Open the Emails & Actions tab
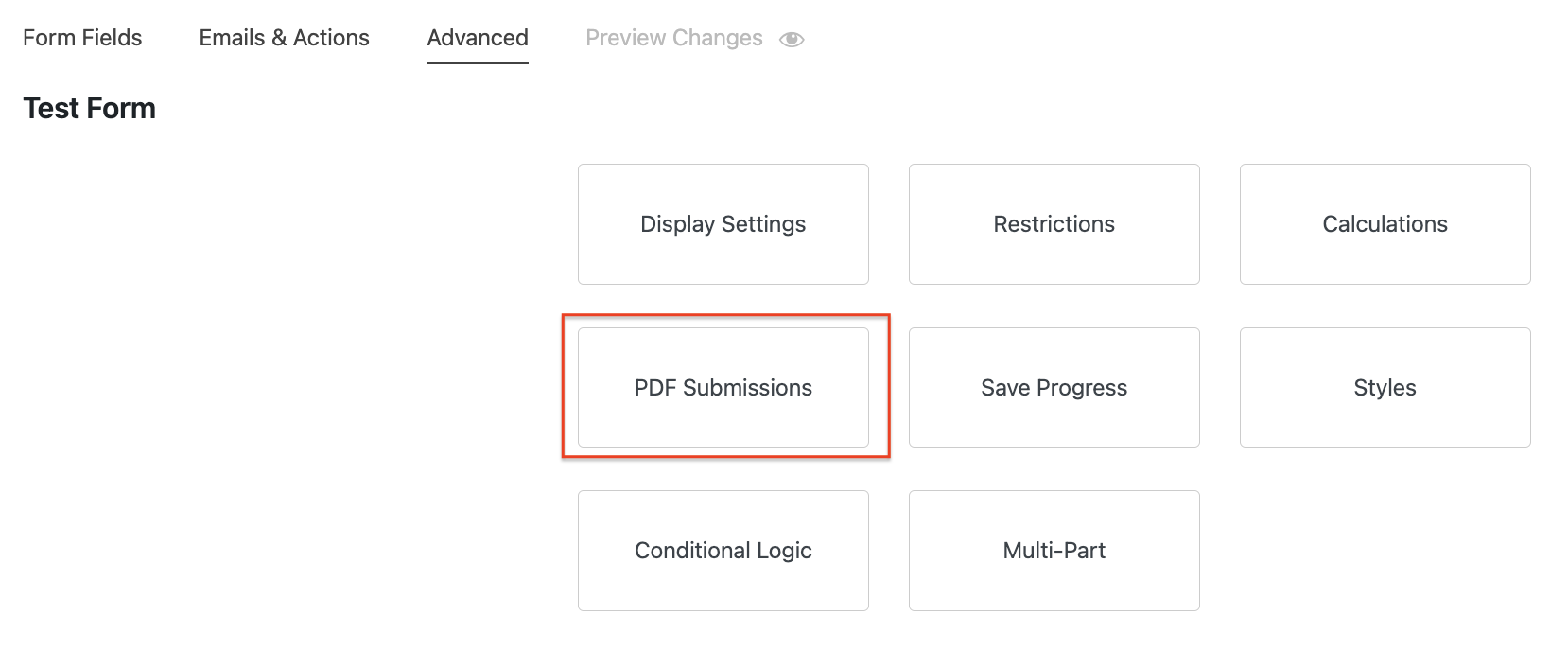Image resolution: width=1568 pixels, height=651 pixels. (283, 38)
